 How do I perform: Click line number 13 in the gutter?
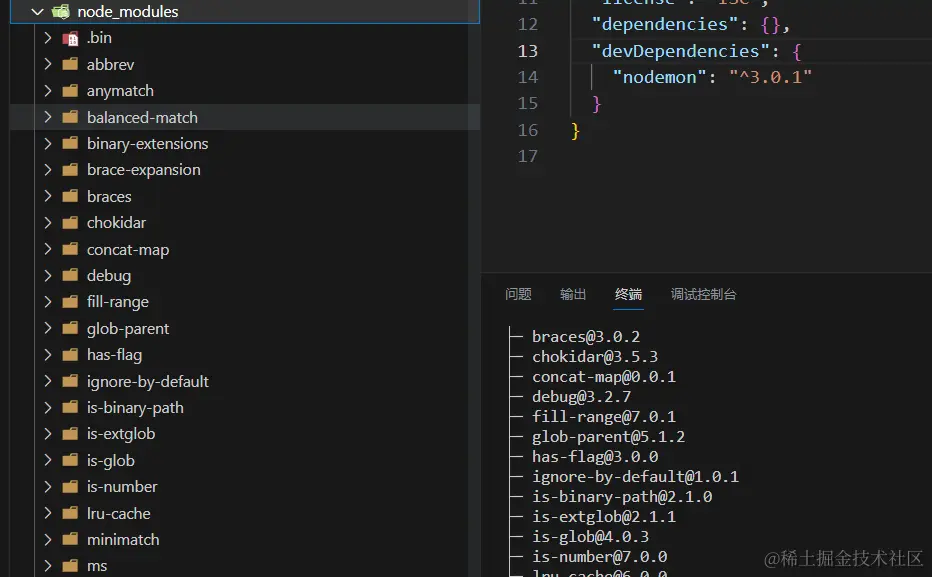527,51
